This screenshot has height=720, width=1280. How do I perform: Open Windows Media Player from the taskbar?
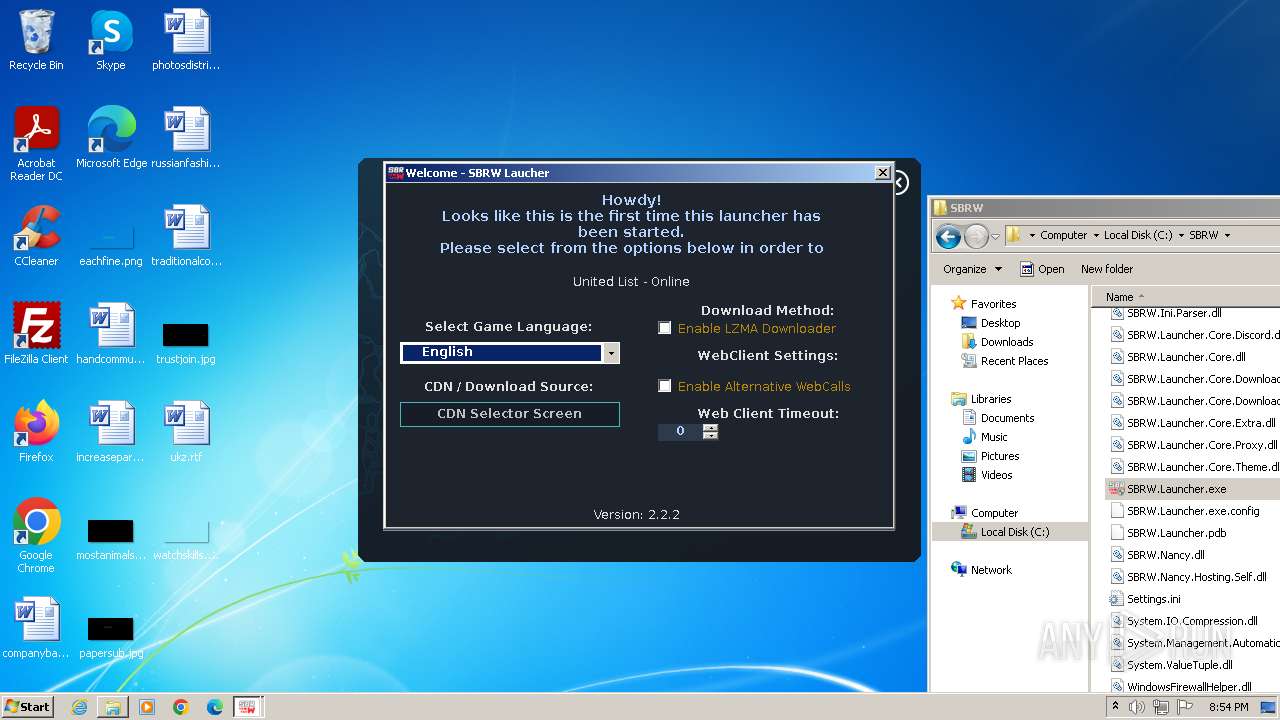(x=147, y=707)
